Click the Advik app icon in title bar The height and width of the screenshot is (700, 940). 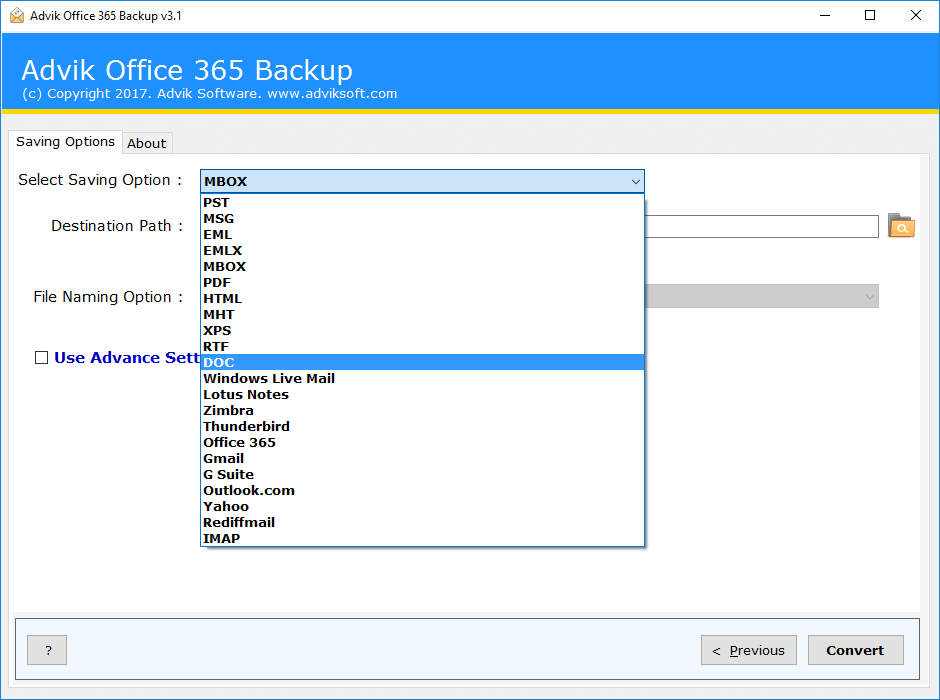[17, 16]
